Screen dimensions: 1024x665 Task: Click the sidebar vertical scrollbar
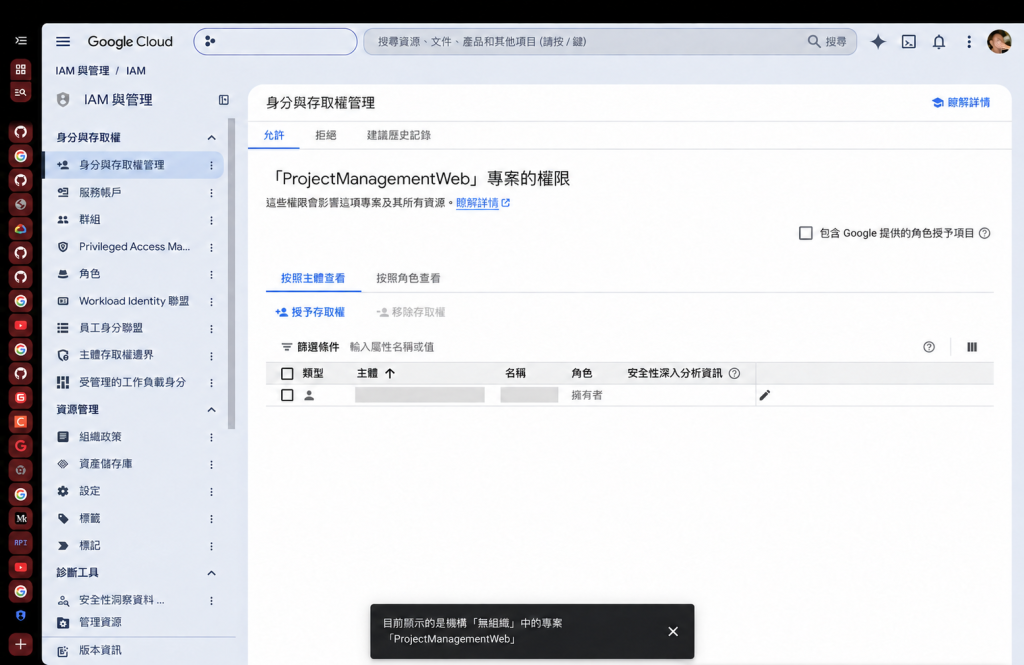pos(231,274)
